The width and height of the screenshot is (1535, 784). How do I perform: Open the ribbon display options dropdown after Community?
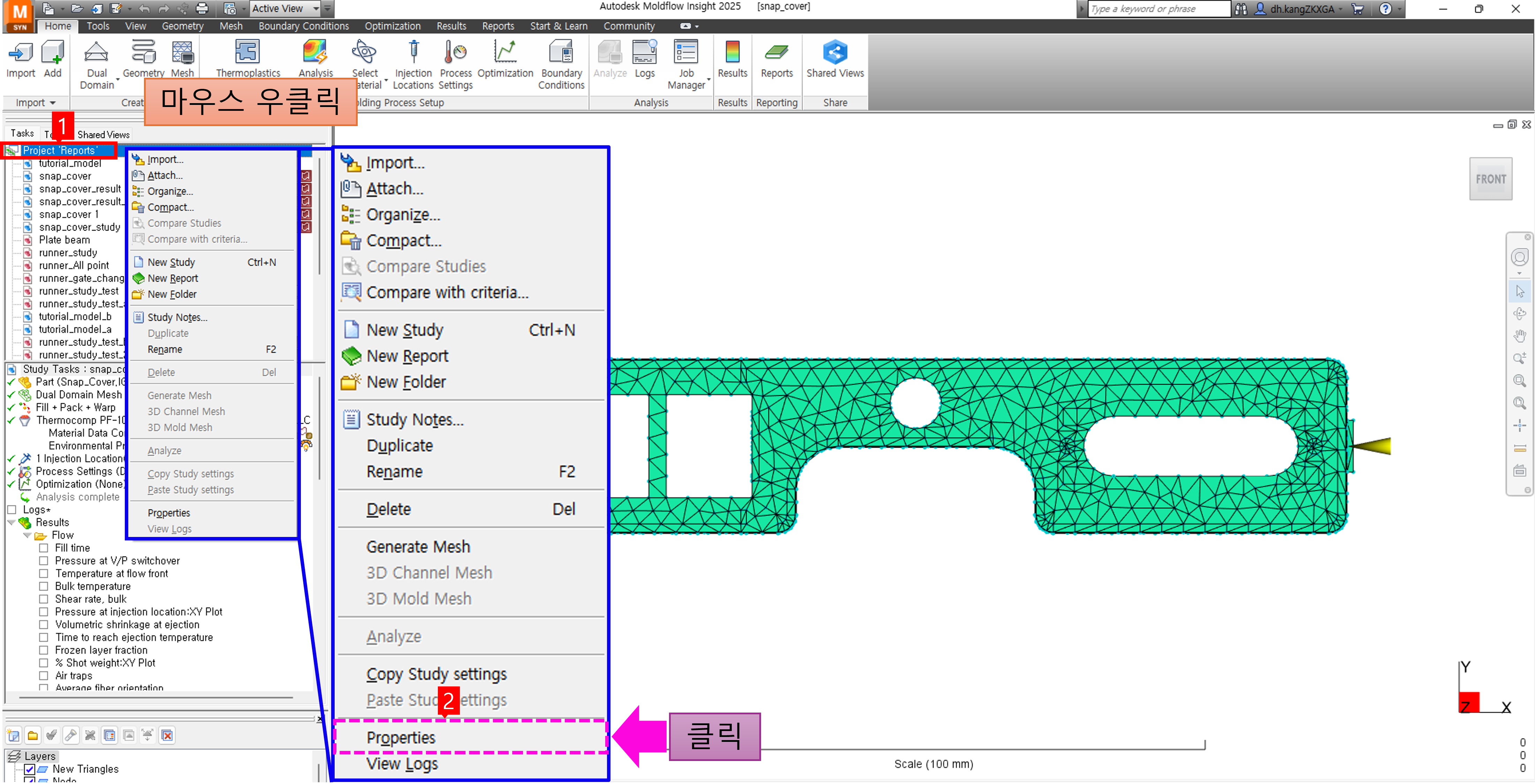(697, 26)
